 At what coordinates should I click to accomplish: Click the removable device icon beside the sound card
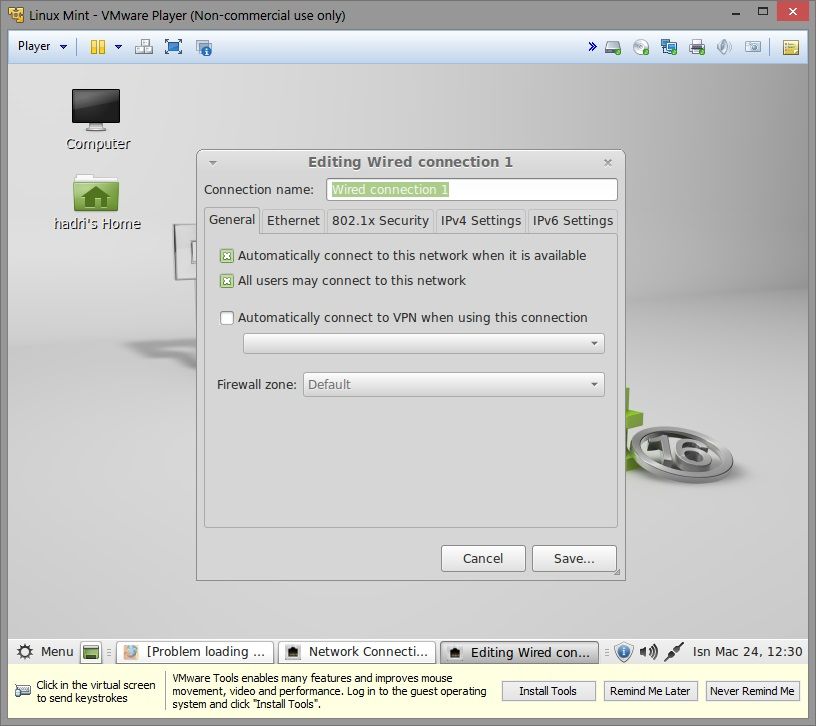click(x=753, y=47)
